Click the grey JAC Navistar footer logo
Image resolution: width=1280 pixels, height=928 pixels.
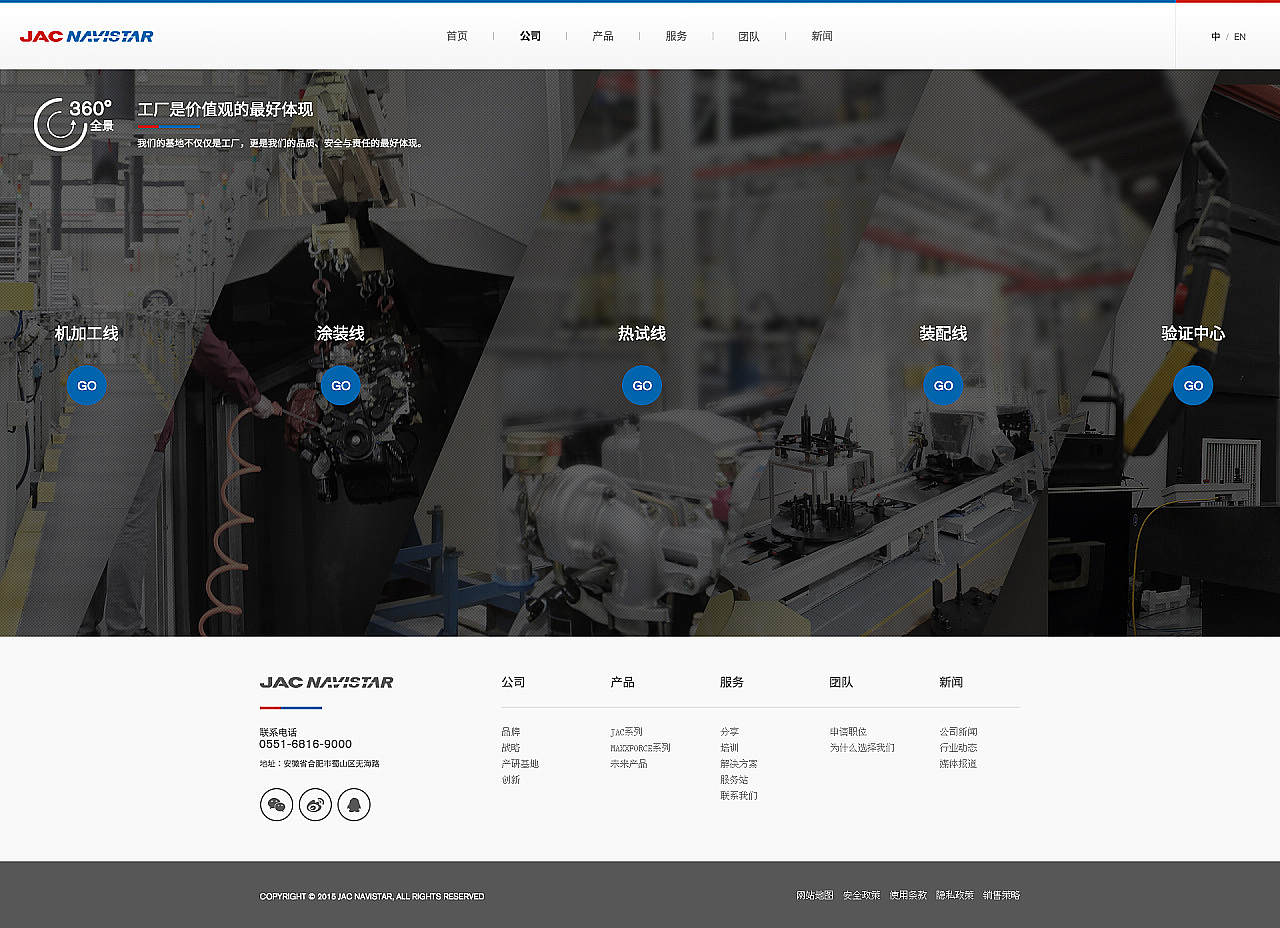coord(326,682)
